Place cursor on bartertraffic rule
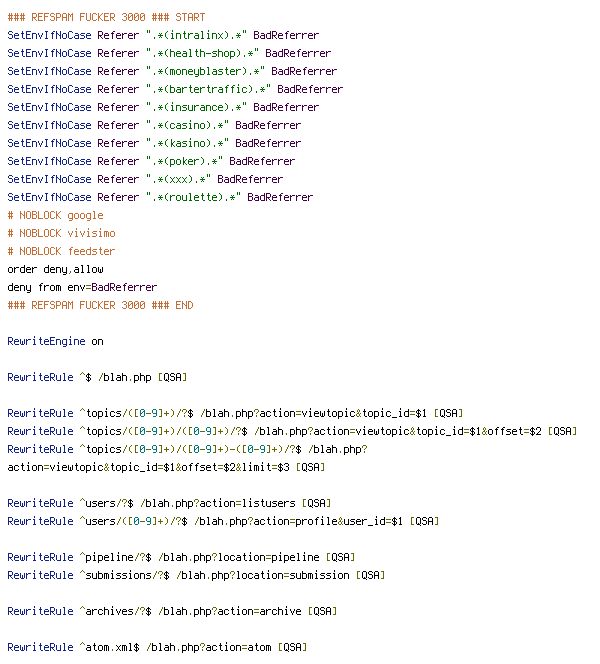Screen dimensions: 600x664 coord(174,89)
